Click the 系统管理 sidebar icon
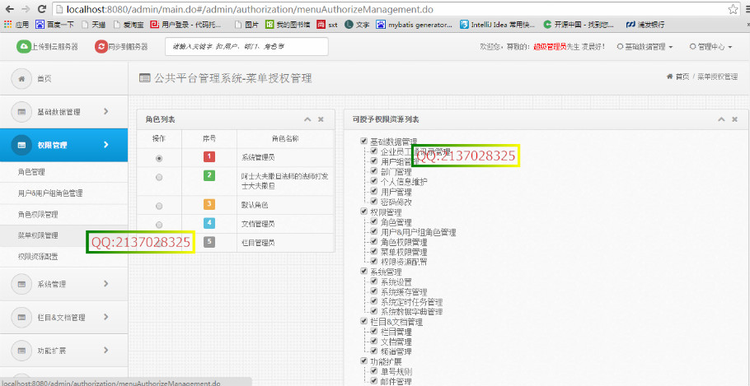750x386 pixels. click(22, 284)
